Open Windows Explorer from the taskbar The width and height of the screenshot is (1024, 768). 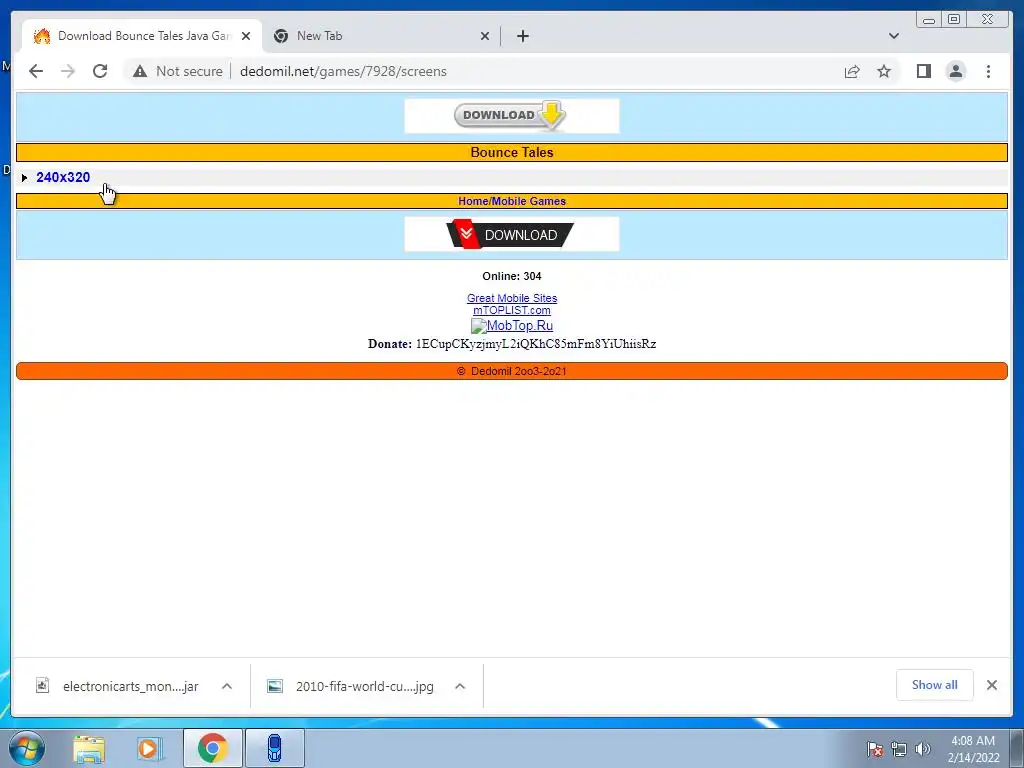89,748
